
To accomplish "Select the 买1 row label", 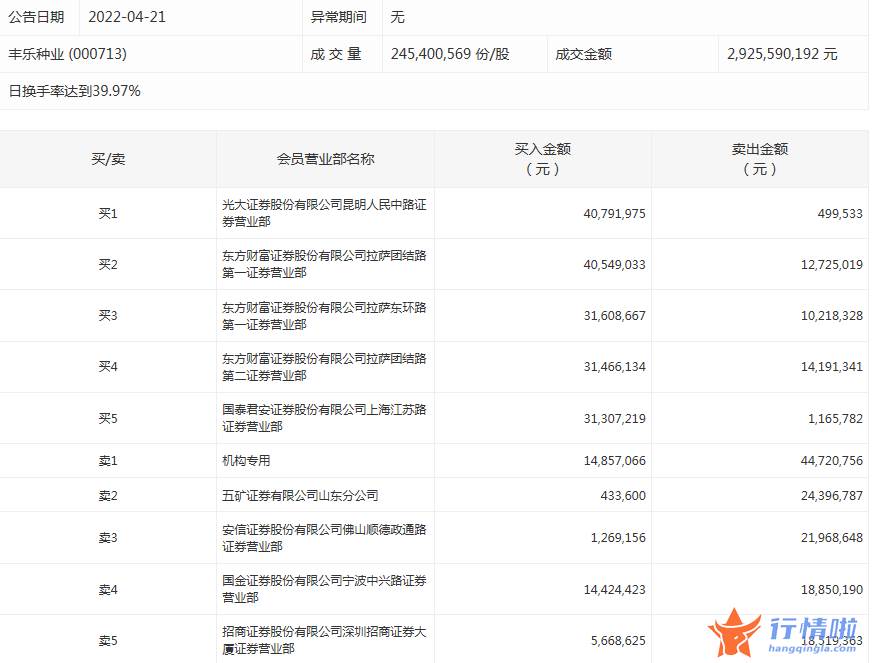I will [108, 214].
